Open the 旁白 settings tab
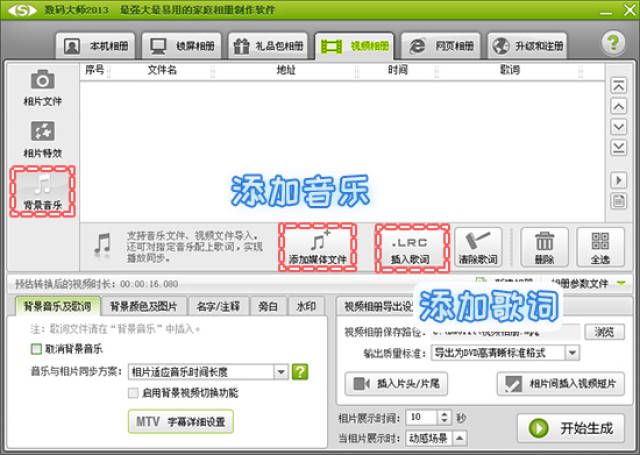This screenshot has width=640, height=455. pos(268,306)
